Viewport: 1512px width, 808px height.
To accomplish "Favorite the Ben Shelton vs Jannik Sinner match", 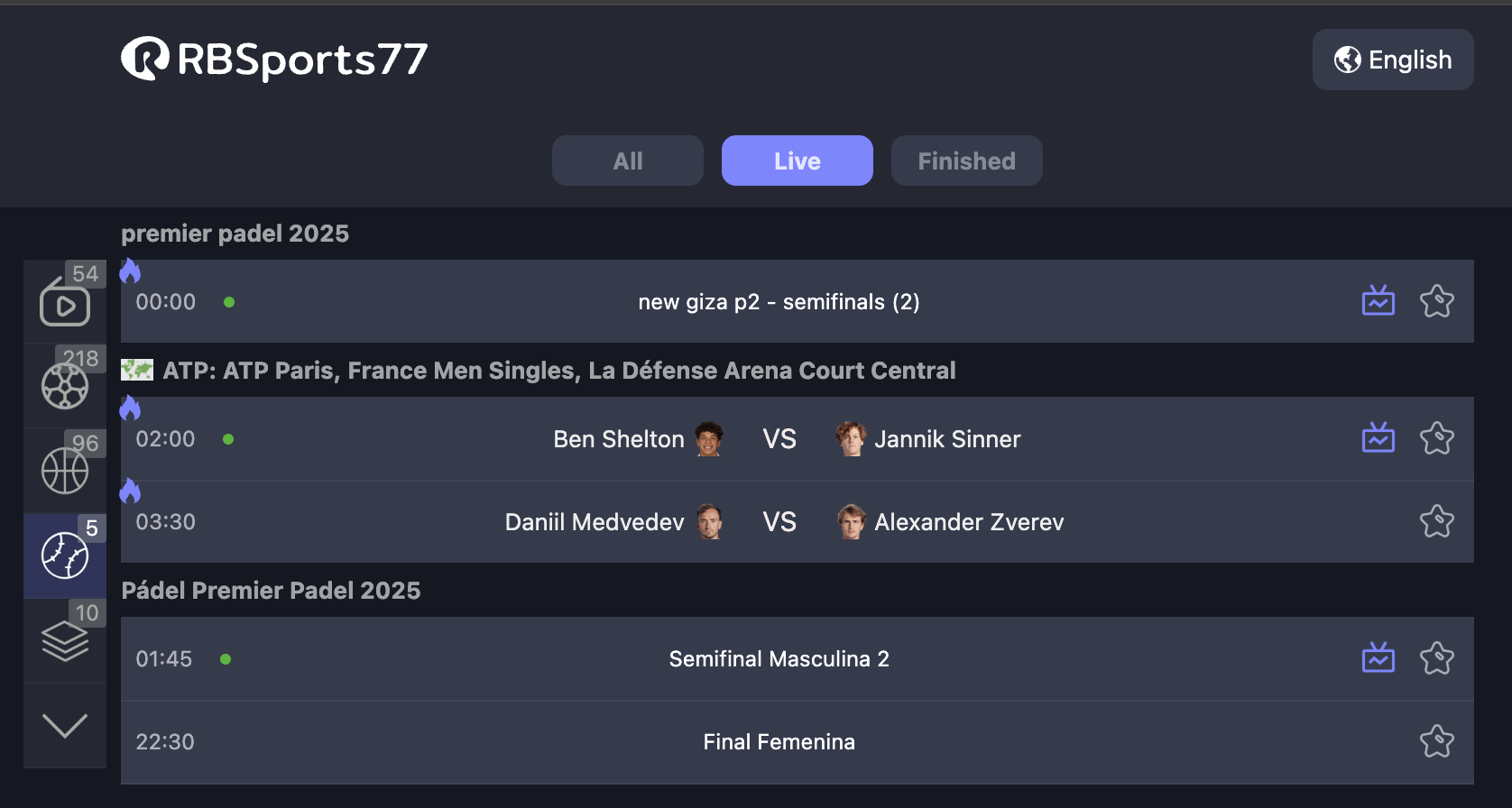I will pos(1438,438).
